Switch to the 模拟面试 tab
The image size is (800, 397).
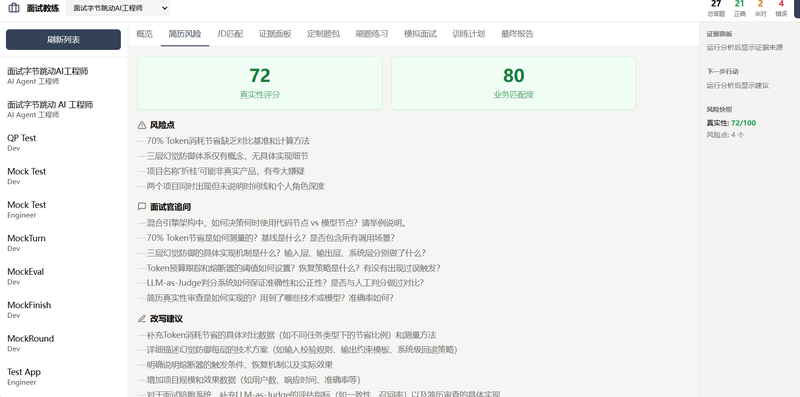(x=420, y=34)
